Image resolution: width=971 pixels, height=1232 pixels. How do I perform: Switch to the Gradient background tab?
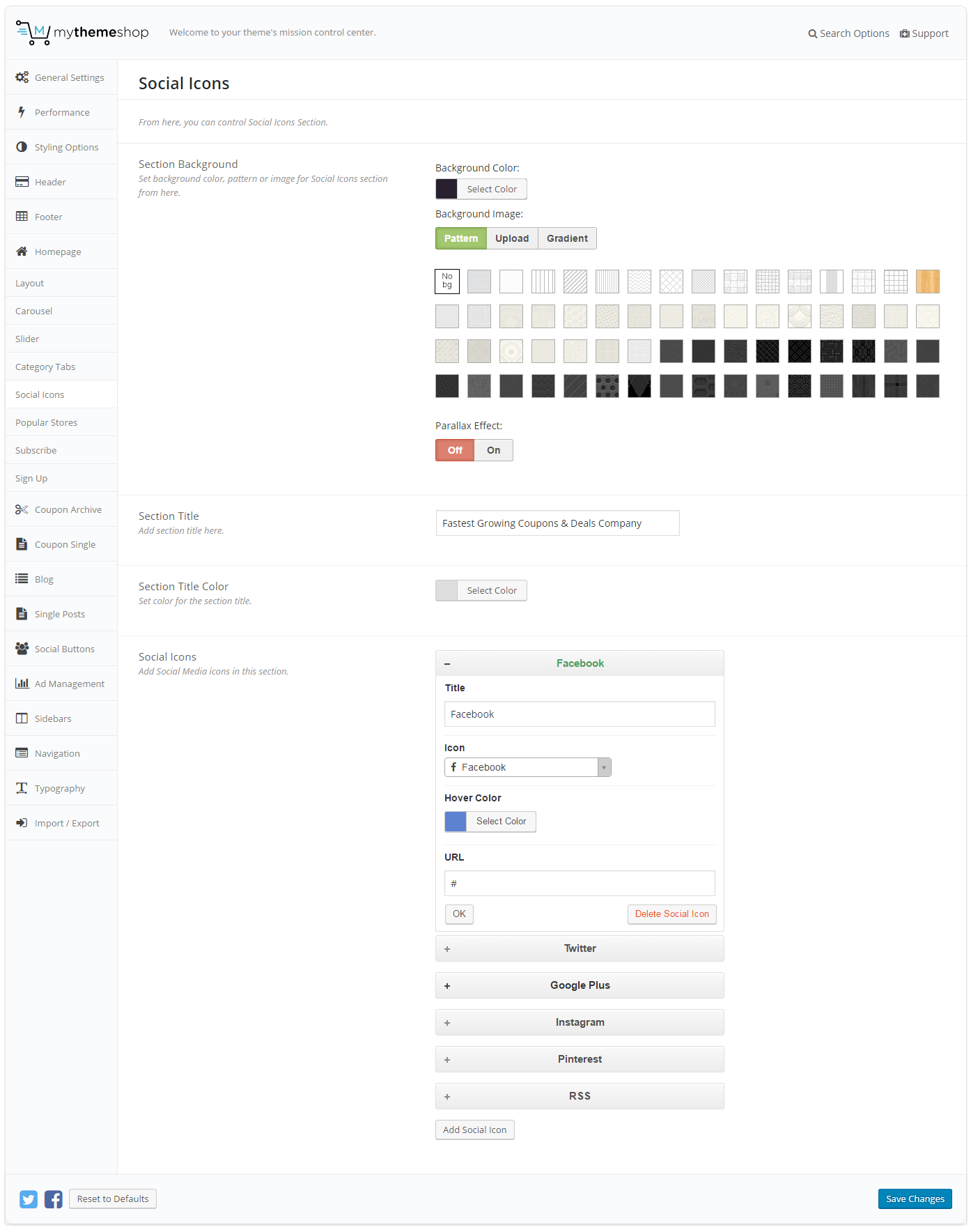[x=567, y=238]
